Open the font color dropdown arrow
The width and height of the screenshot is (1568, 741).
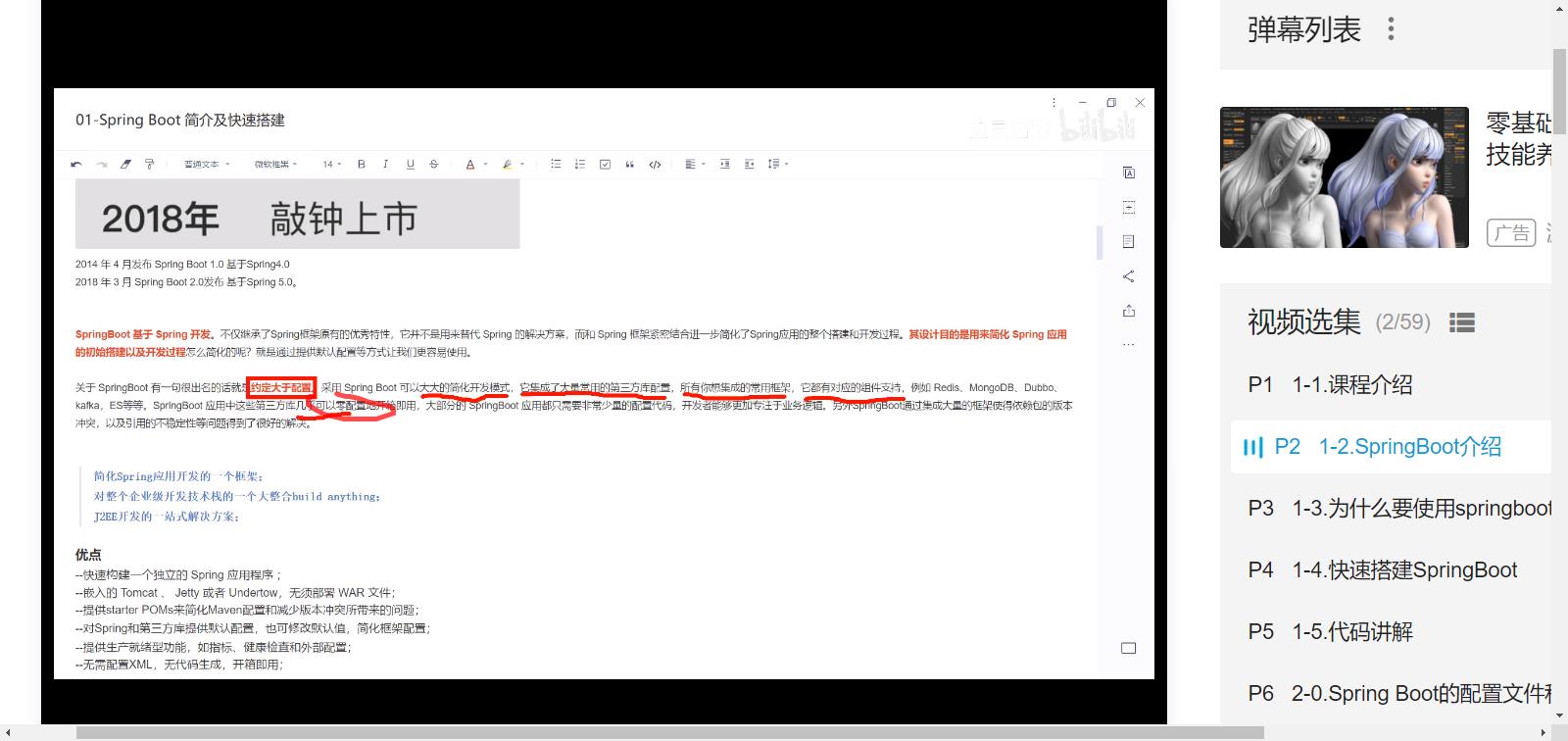485,165
